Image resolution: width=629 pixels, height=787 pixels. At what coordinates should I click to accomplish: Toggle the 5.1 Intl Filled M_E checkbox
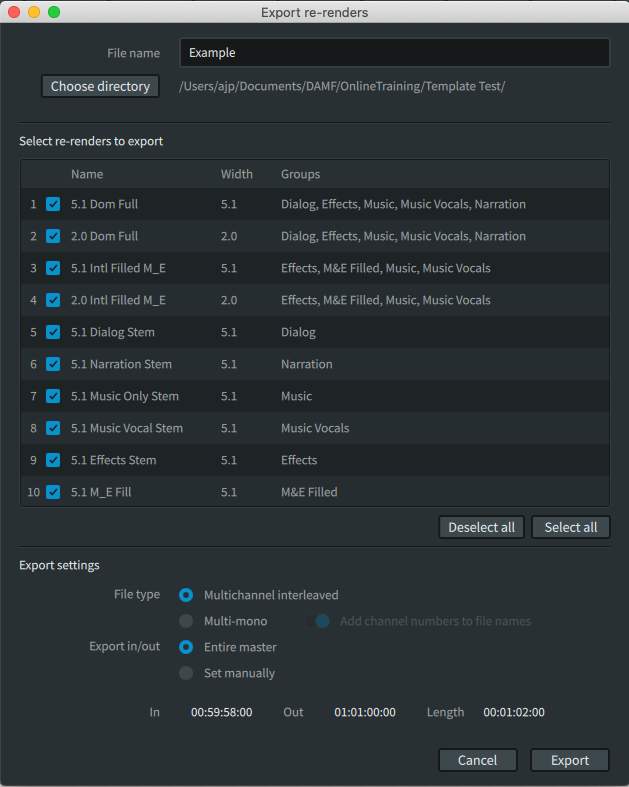(53, 268)
